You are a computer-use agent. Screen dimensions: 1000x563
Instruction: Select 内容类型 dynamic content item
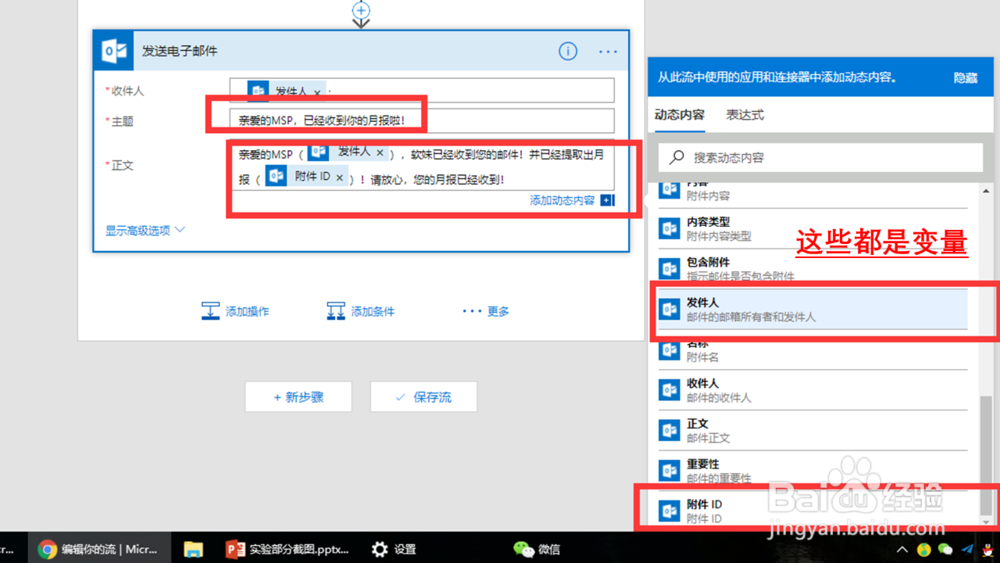812,228
